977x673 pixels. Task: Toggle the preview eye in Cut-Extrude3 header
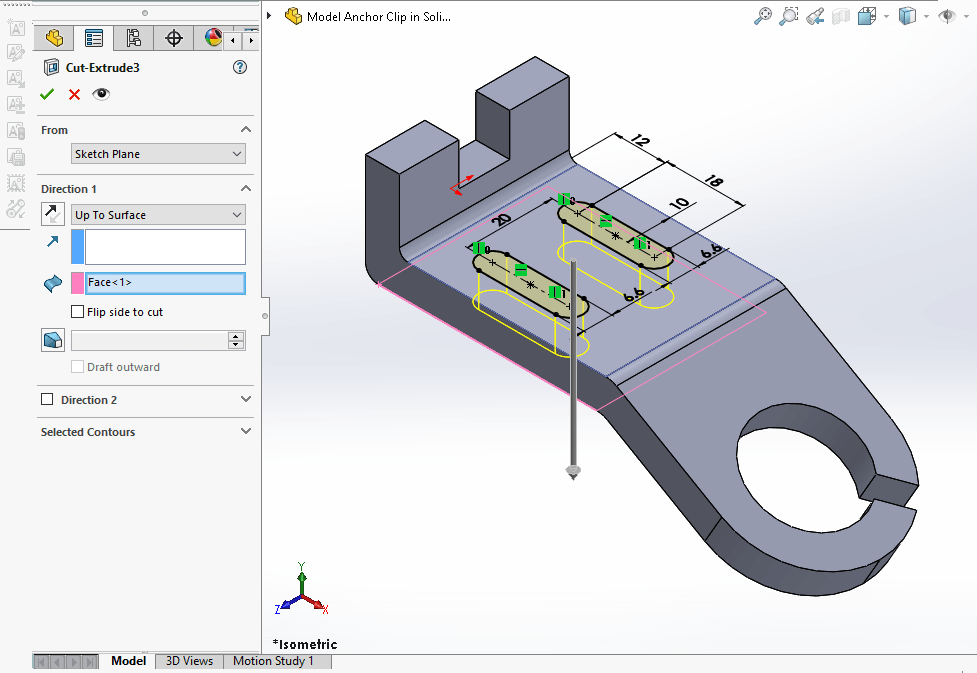pos(100,93)
